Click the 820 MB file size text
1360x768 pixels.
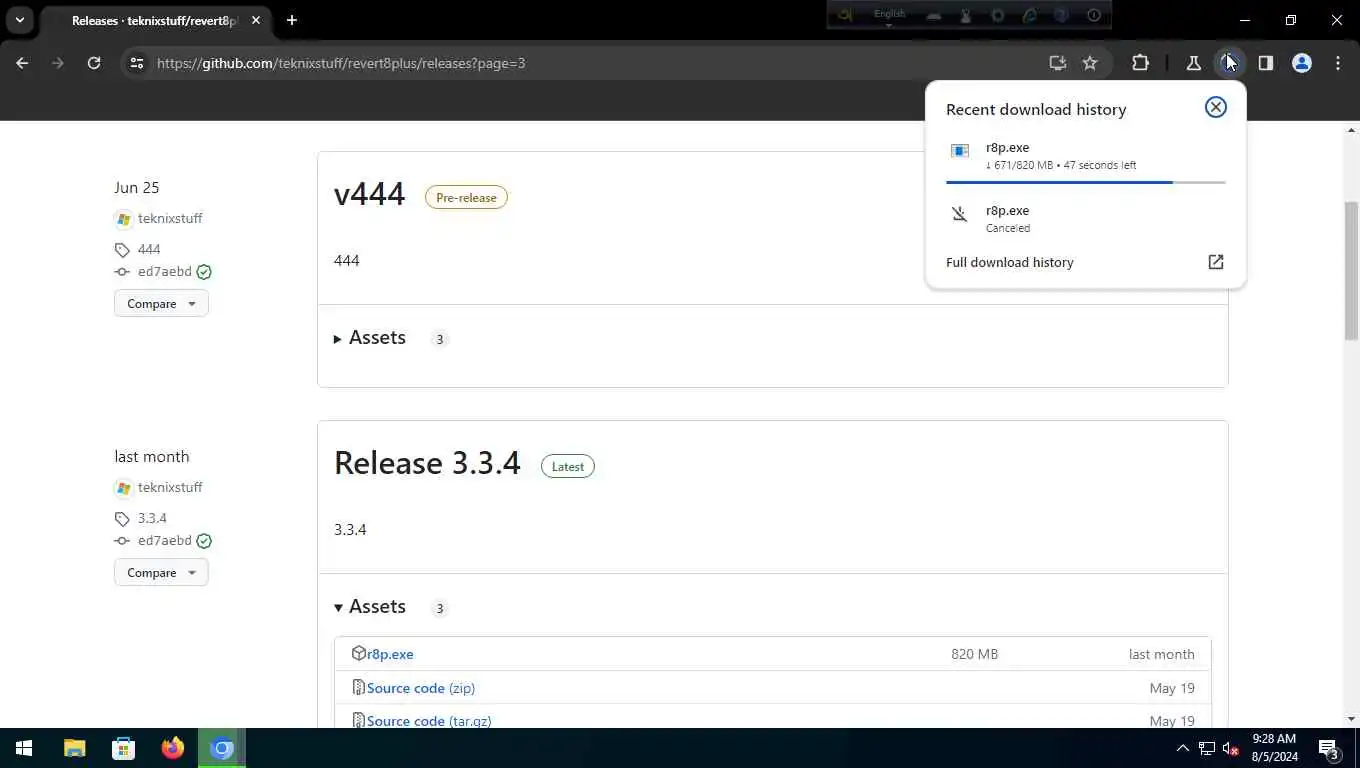[x=974, y=654]
